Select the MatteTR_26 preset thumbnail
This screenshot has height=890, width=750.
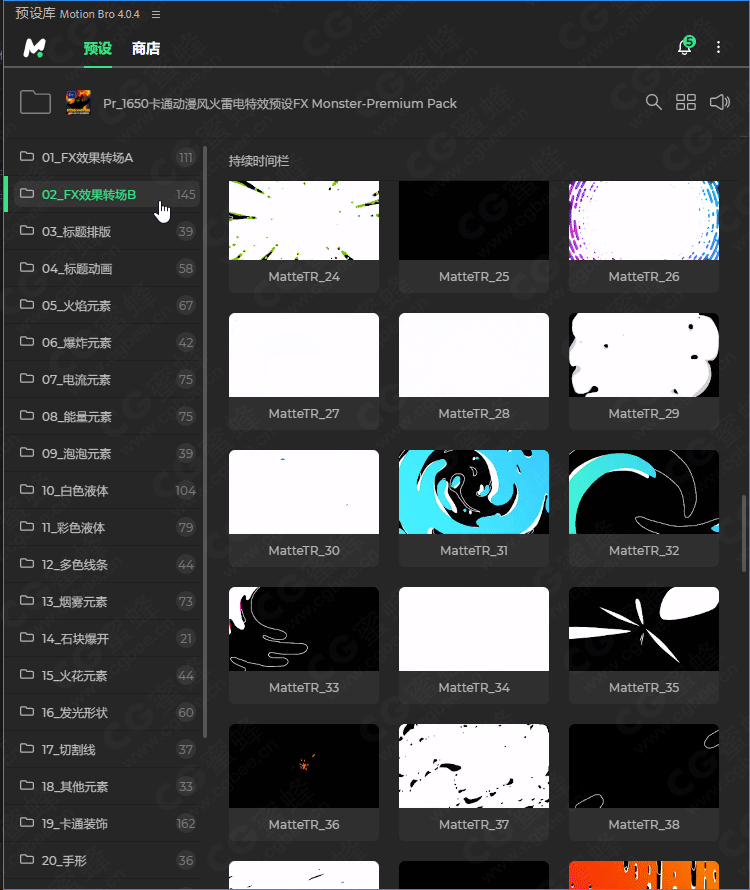tap(644, 220)
